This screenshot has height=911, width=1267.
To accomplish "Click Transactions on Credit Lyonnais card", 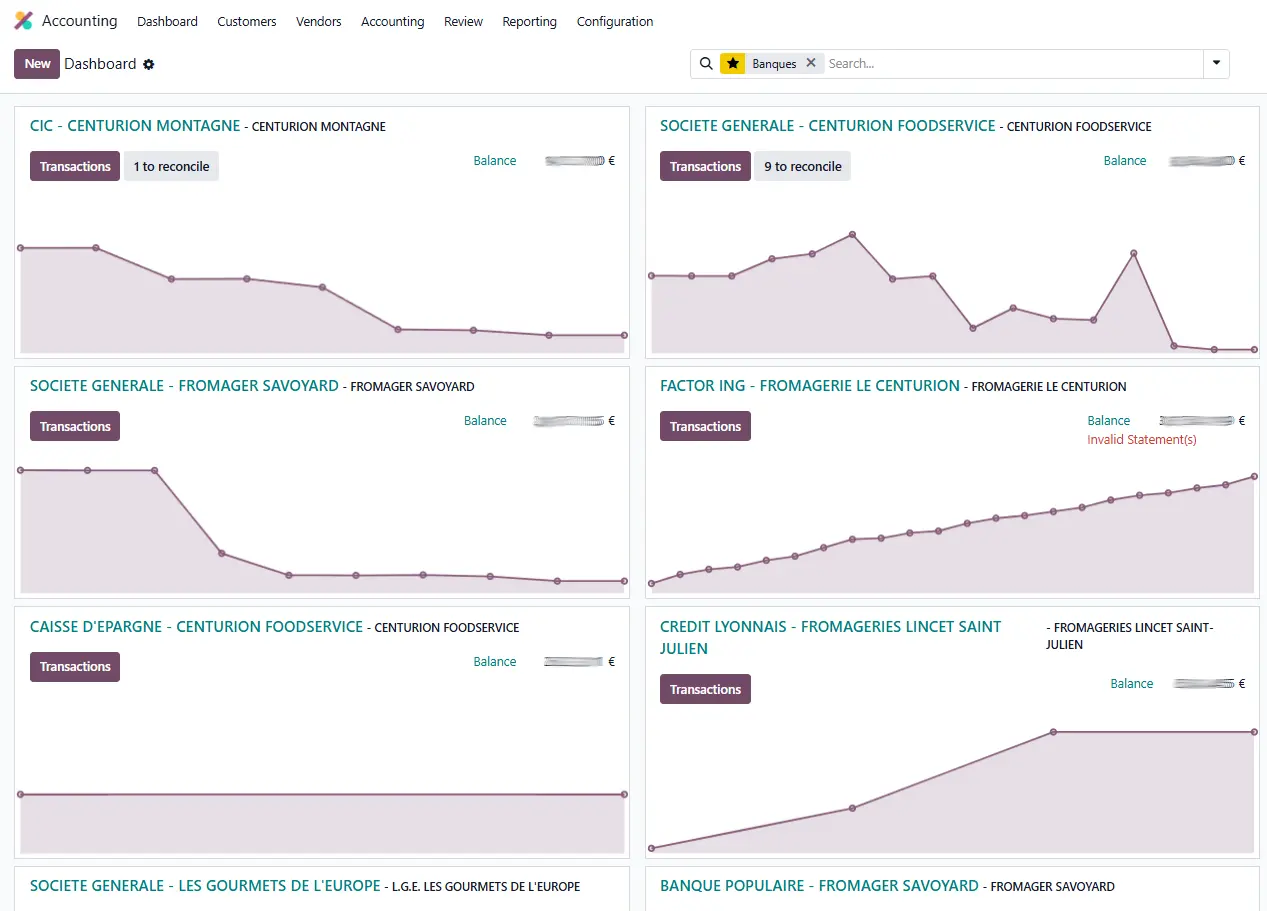I will click(x=705, y=689).
